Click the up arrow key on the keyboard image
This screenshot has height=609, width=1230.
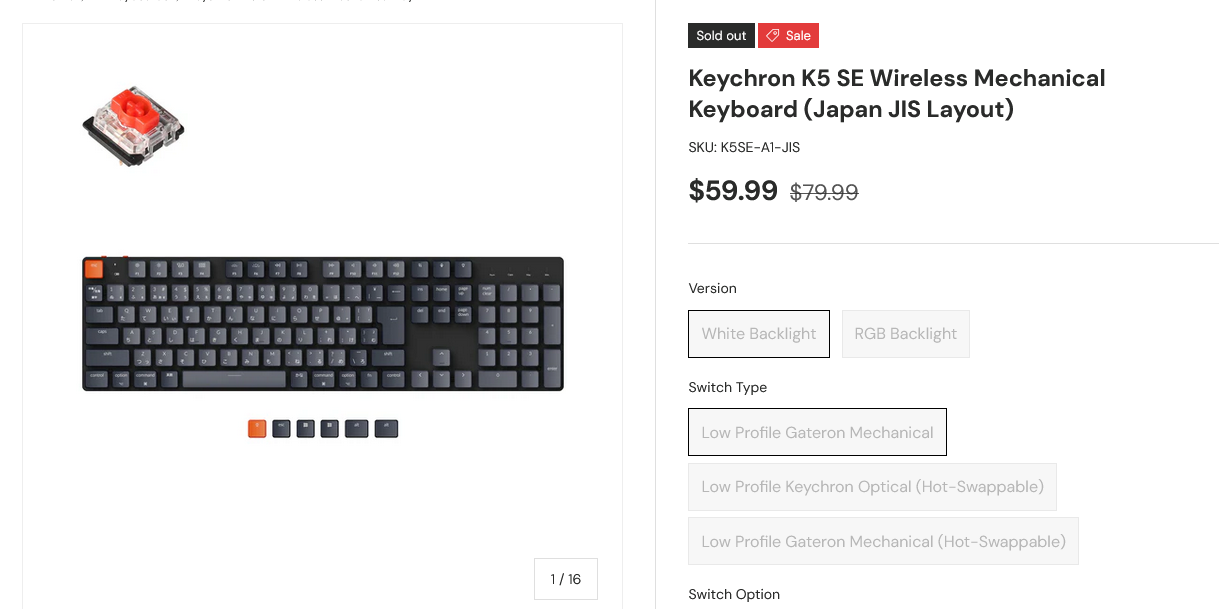[x=439, y=356]
